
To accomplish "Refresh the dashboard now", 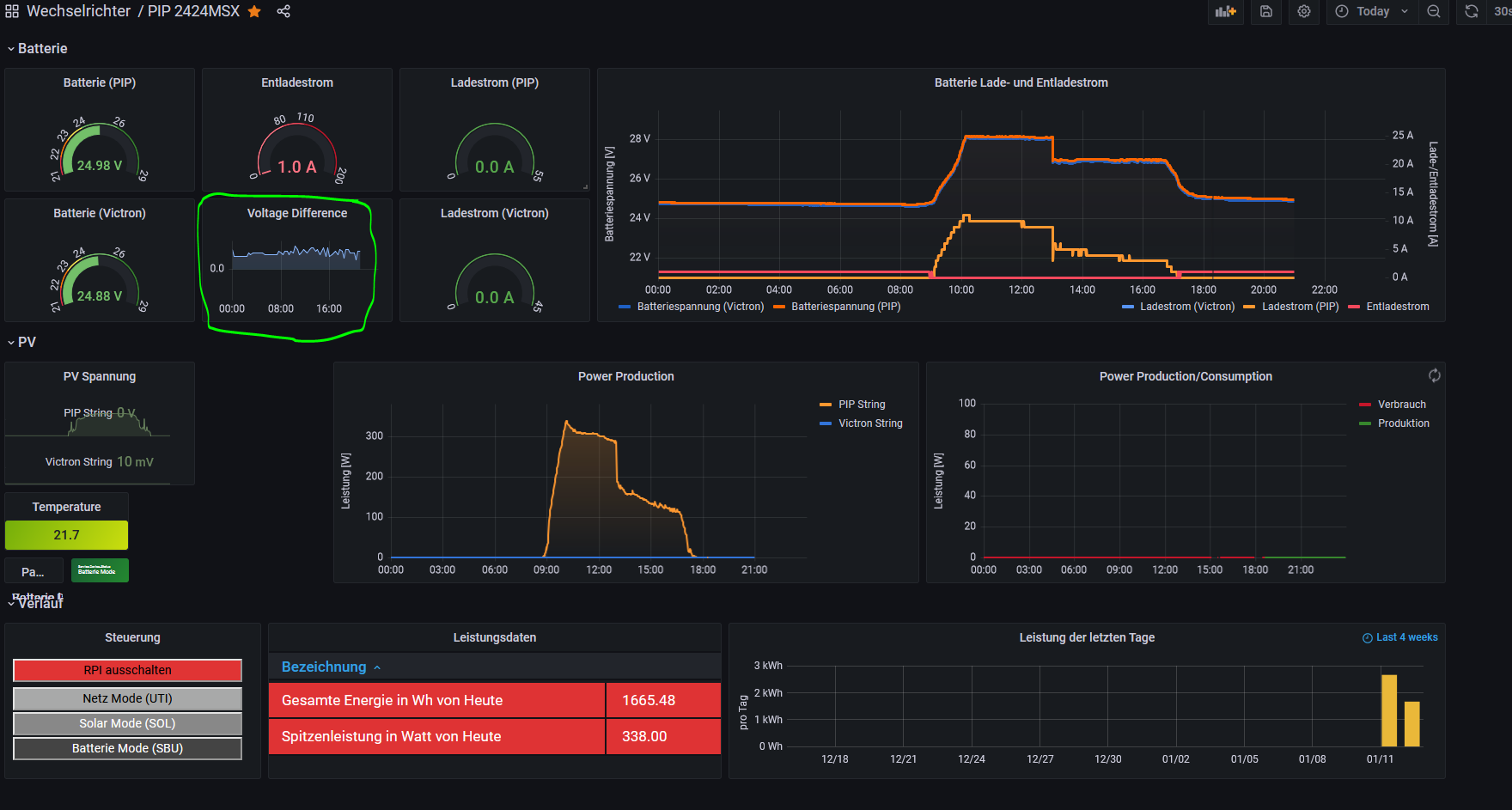I will tap(1472, 11).
